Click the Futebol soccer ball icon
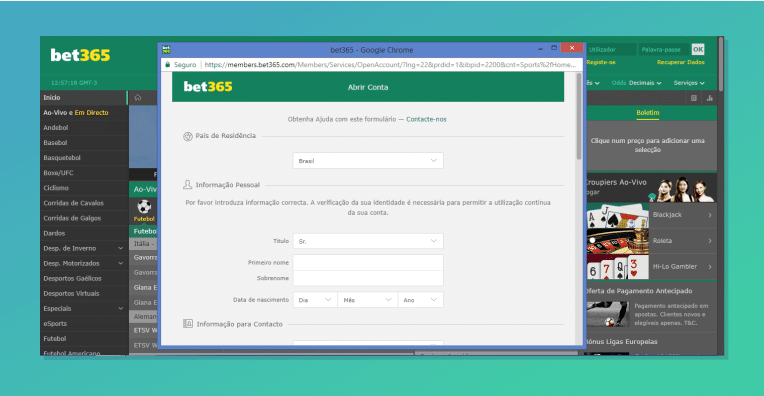Viewport: 764px width, 396px height. [x=144, y=207]
